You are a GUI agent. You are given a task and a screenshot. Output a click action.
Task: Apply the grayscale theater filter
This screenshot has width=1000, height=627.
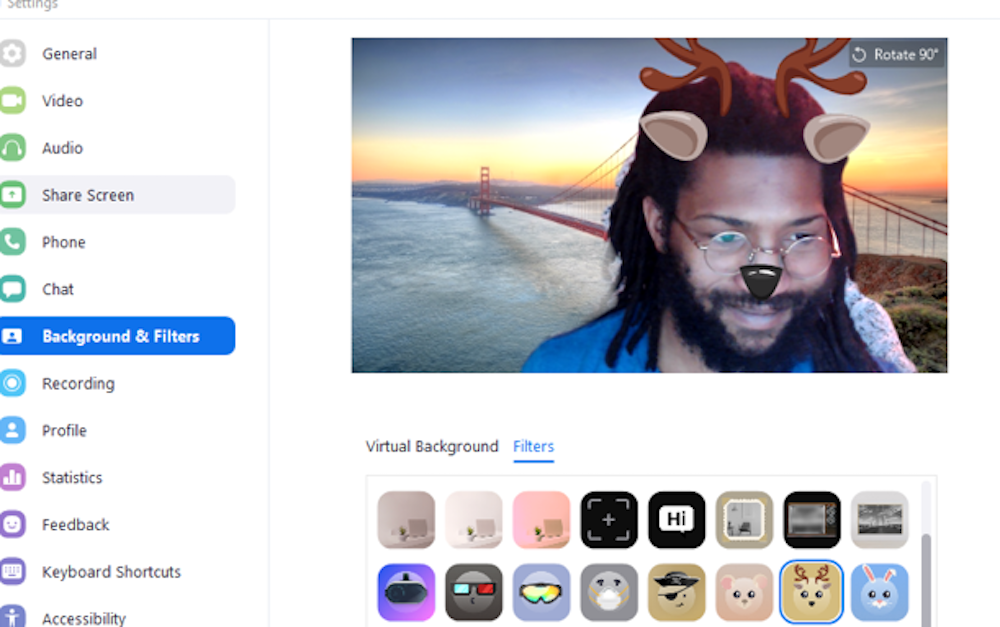pyautogui.click(x=879, y=520)
